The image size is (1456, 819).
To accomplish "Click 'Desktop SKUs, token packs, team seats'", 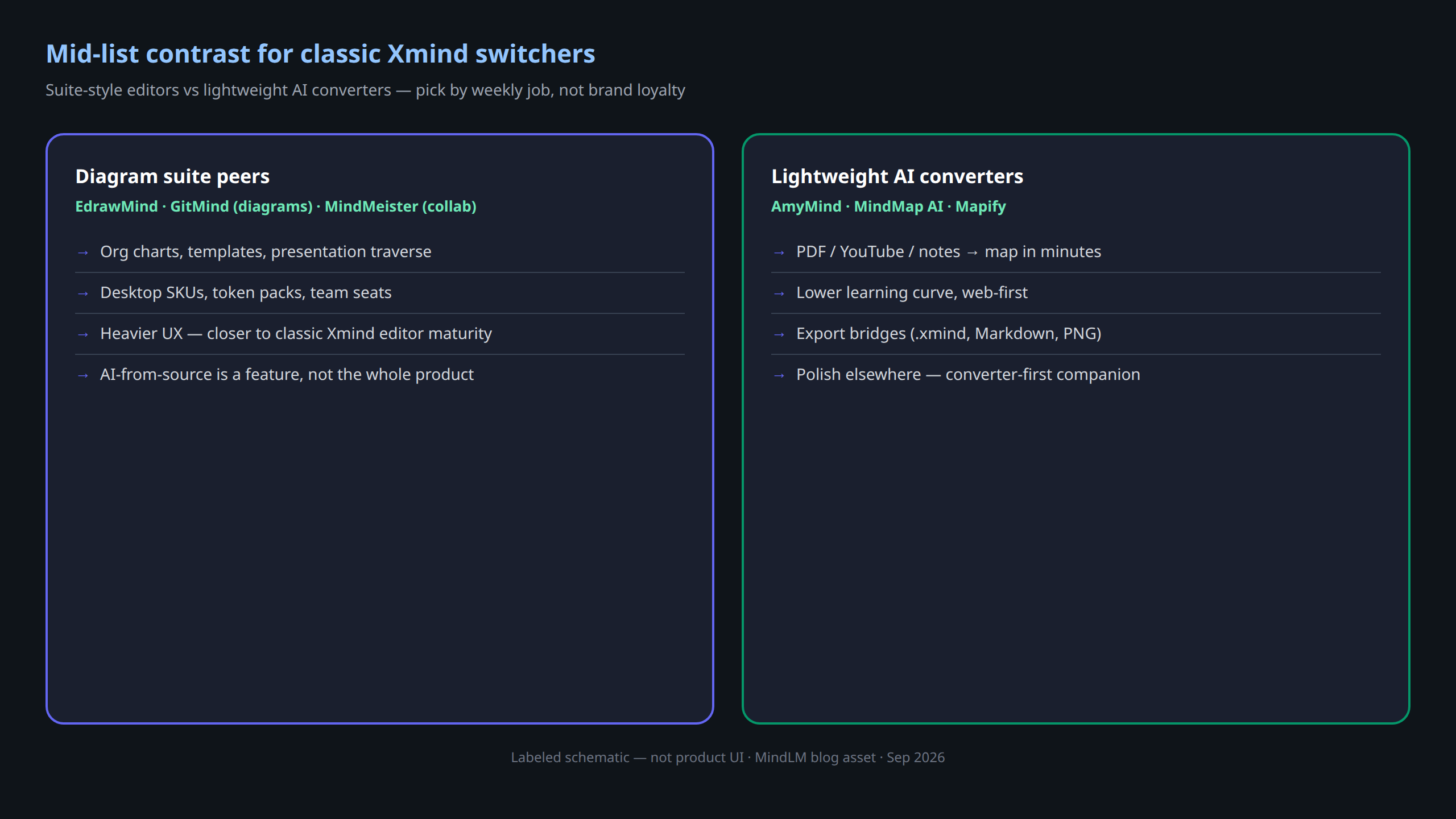I will [246, 292].
